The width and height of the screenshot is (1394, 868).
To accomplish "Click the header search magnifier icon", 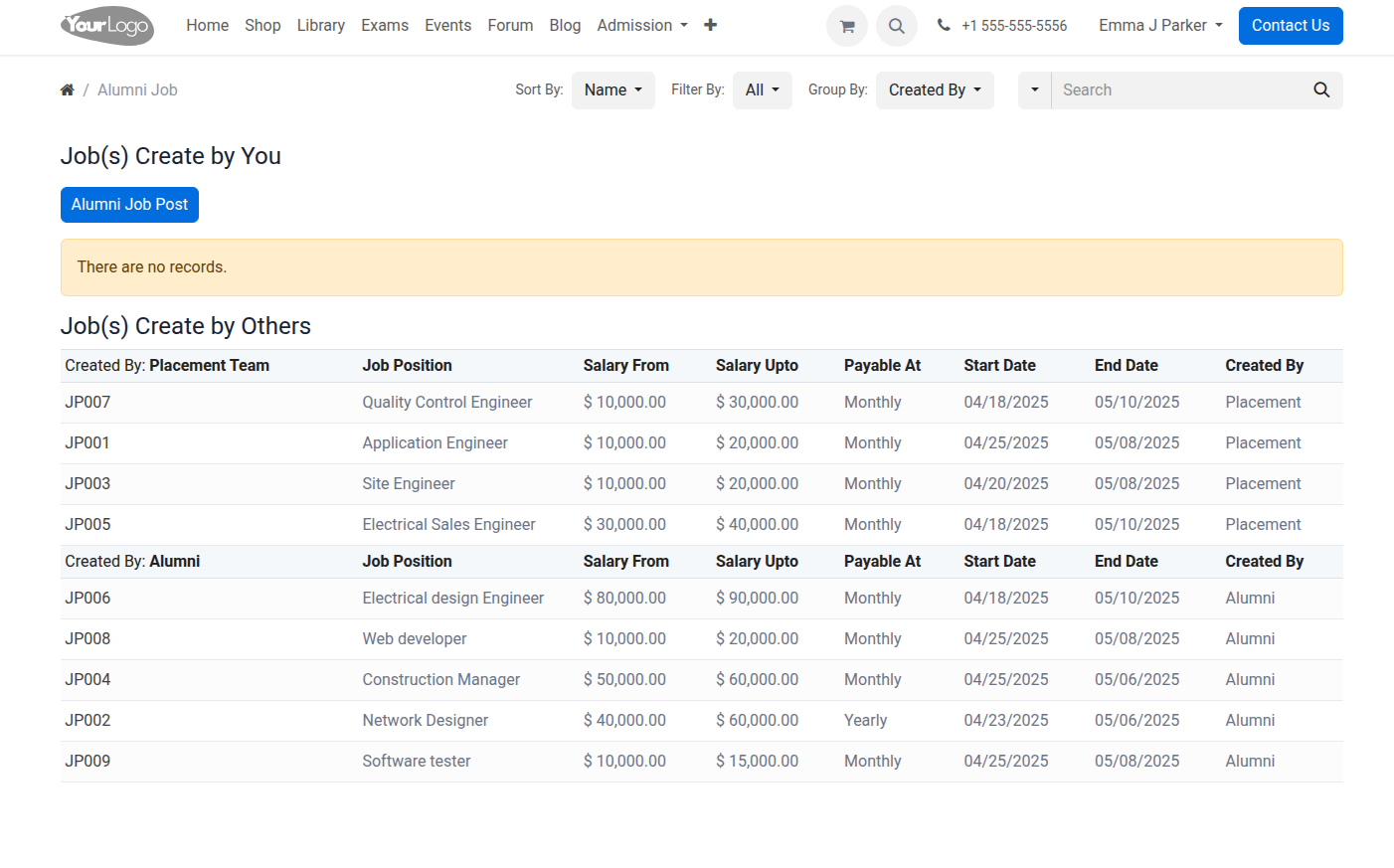I will point(897,26).
